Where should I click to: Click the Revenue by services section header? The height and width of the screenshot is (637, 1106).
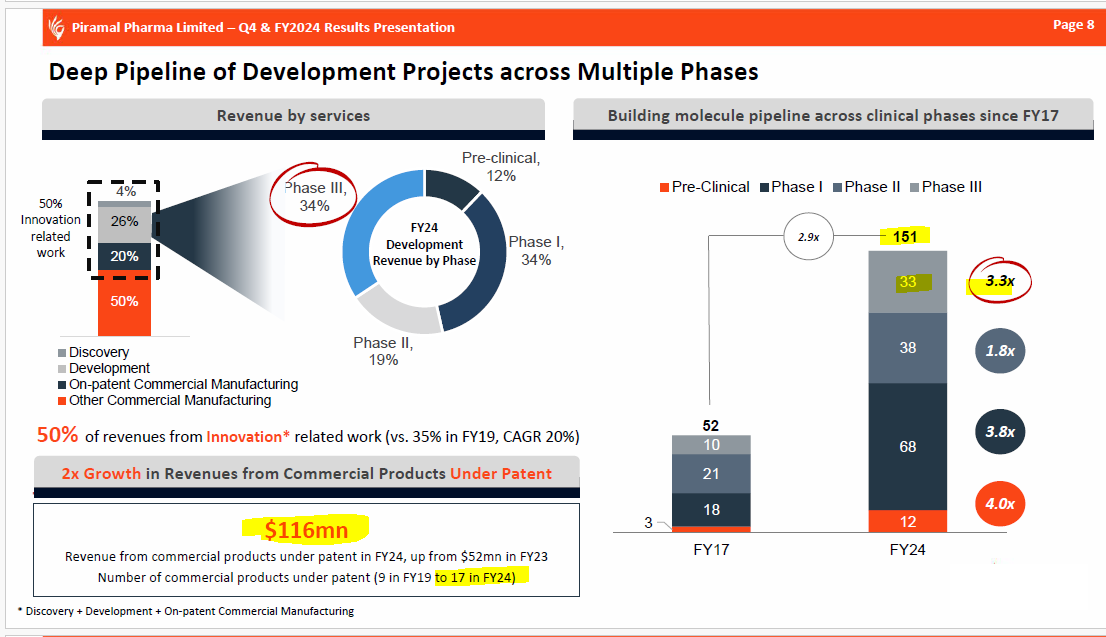tap(293, 116)
